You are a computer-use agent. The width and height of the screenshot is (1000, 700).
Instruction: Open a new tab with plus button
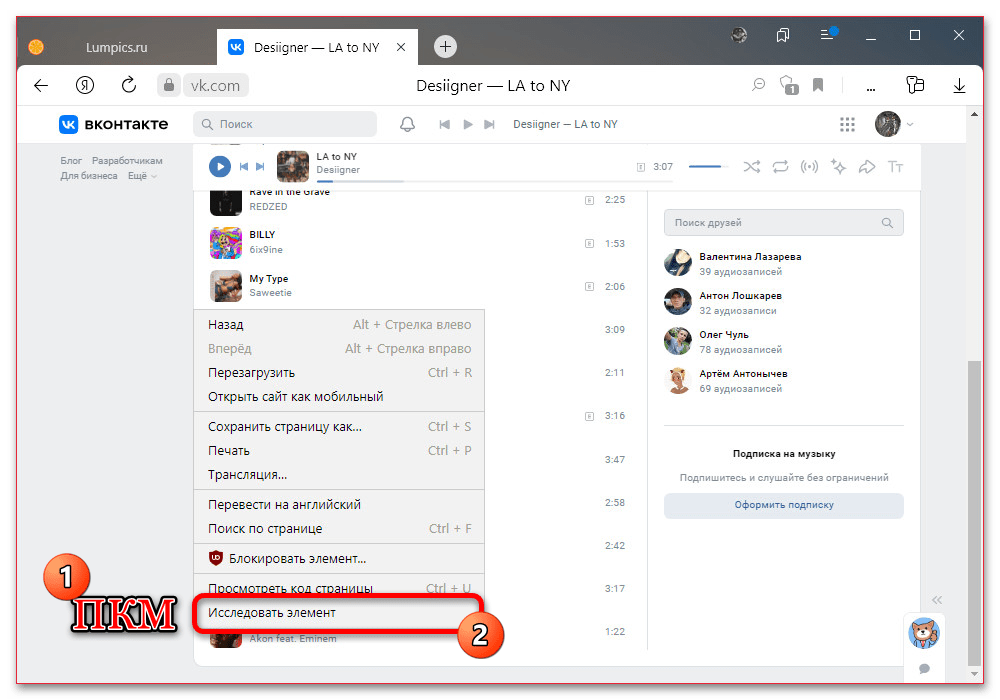445,47
